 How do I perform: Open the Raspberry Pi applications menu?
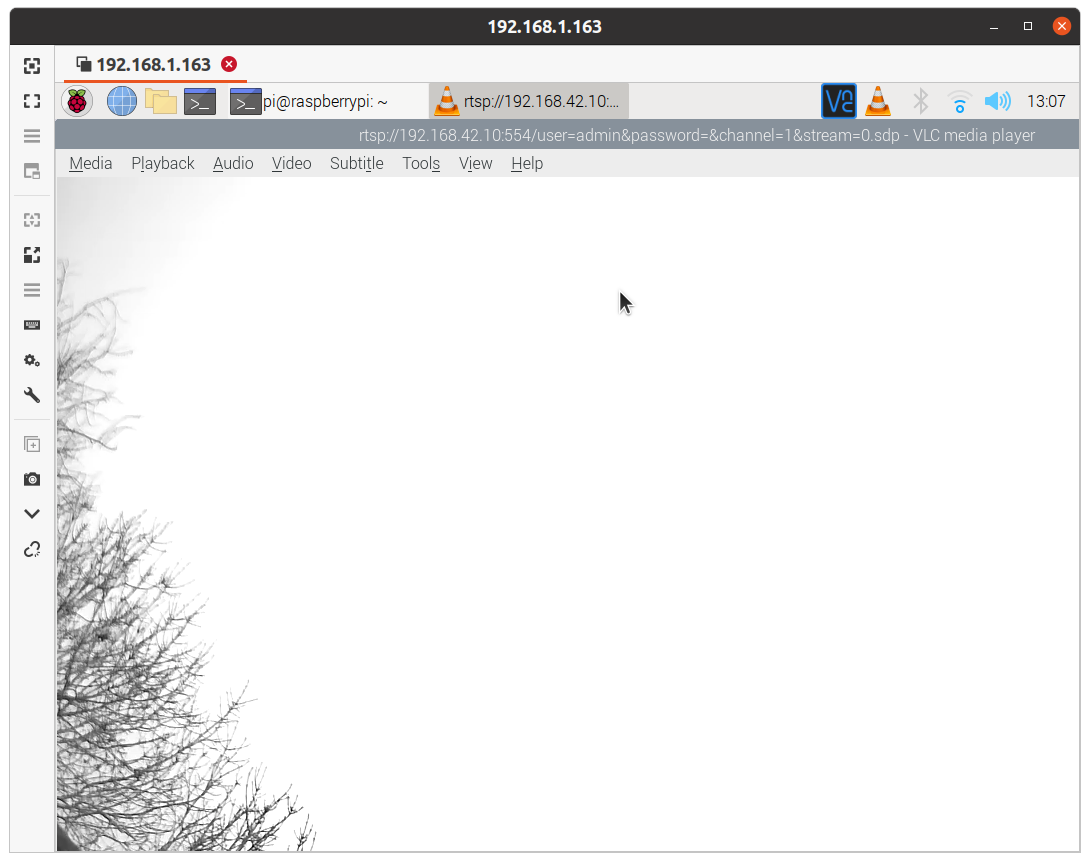click(x=77, y=101)
